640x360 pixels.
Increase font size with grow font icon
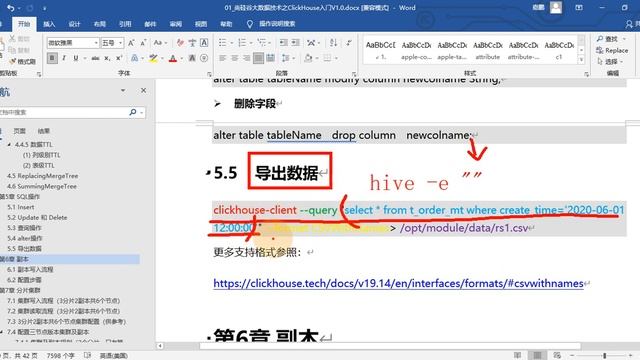[x=131, y=43]
